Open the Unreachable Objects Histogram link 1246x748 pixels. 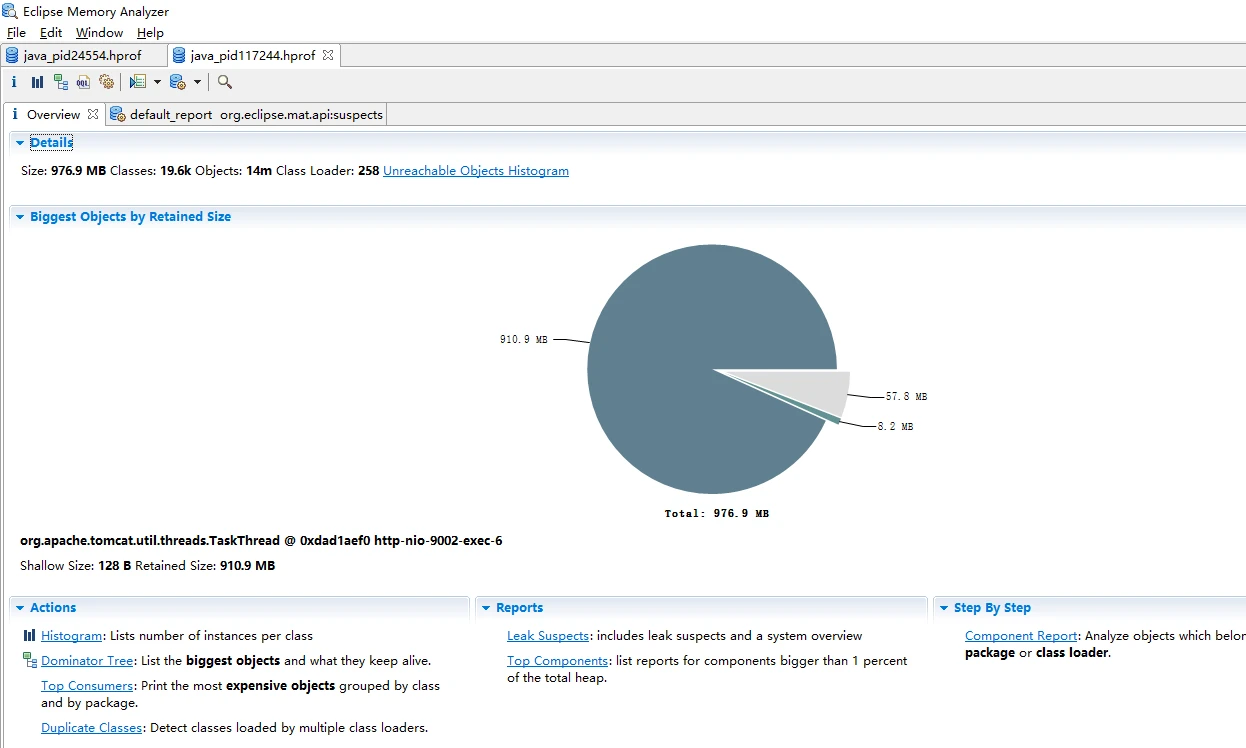476,171
